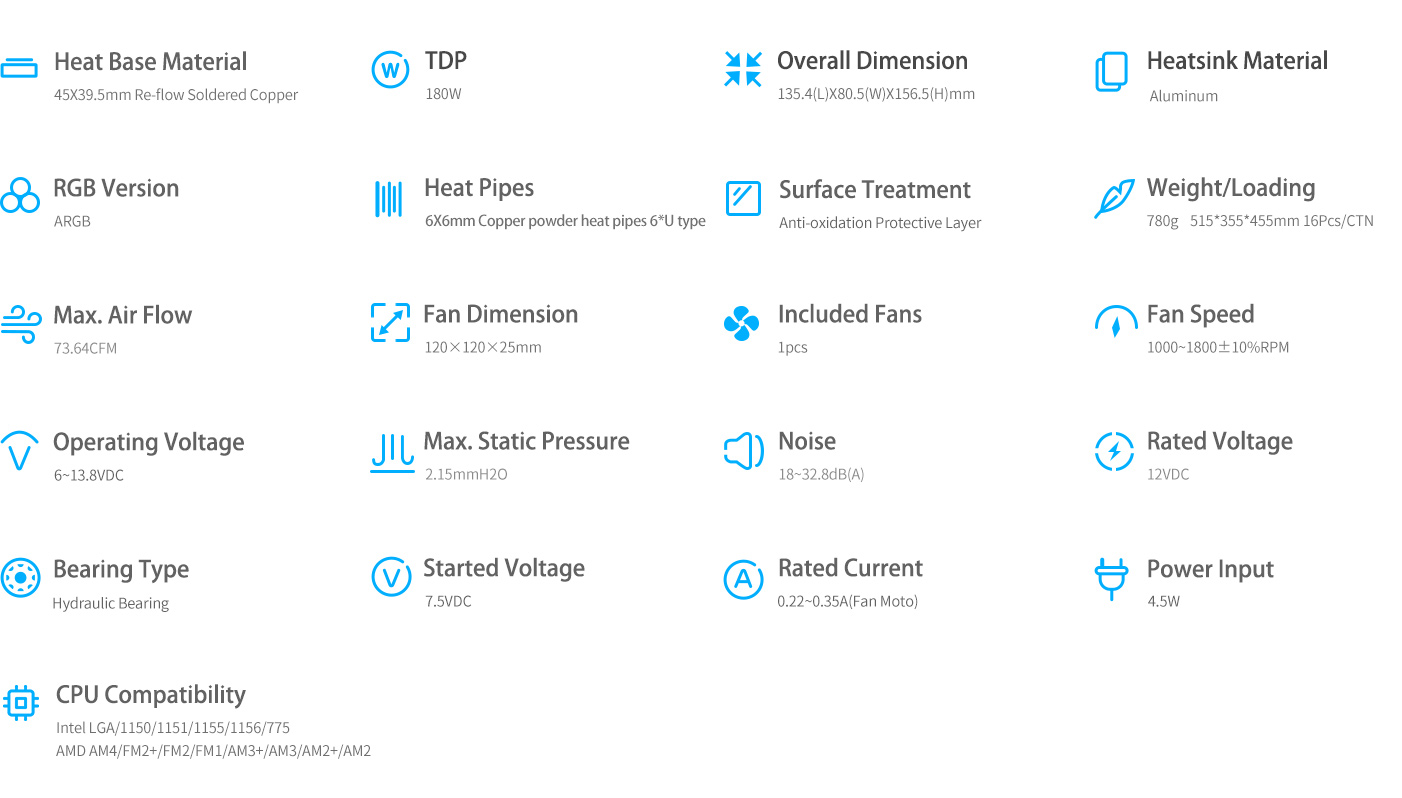Click the Heat Pipes vertical bars icon
Screen dimensions: 1402x798
[388, 199]
